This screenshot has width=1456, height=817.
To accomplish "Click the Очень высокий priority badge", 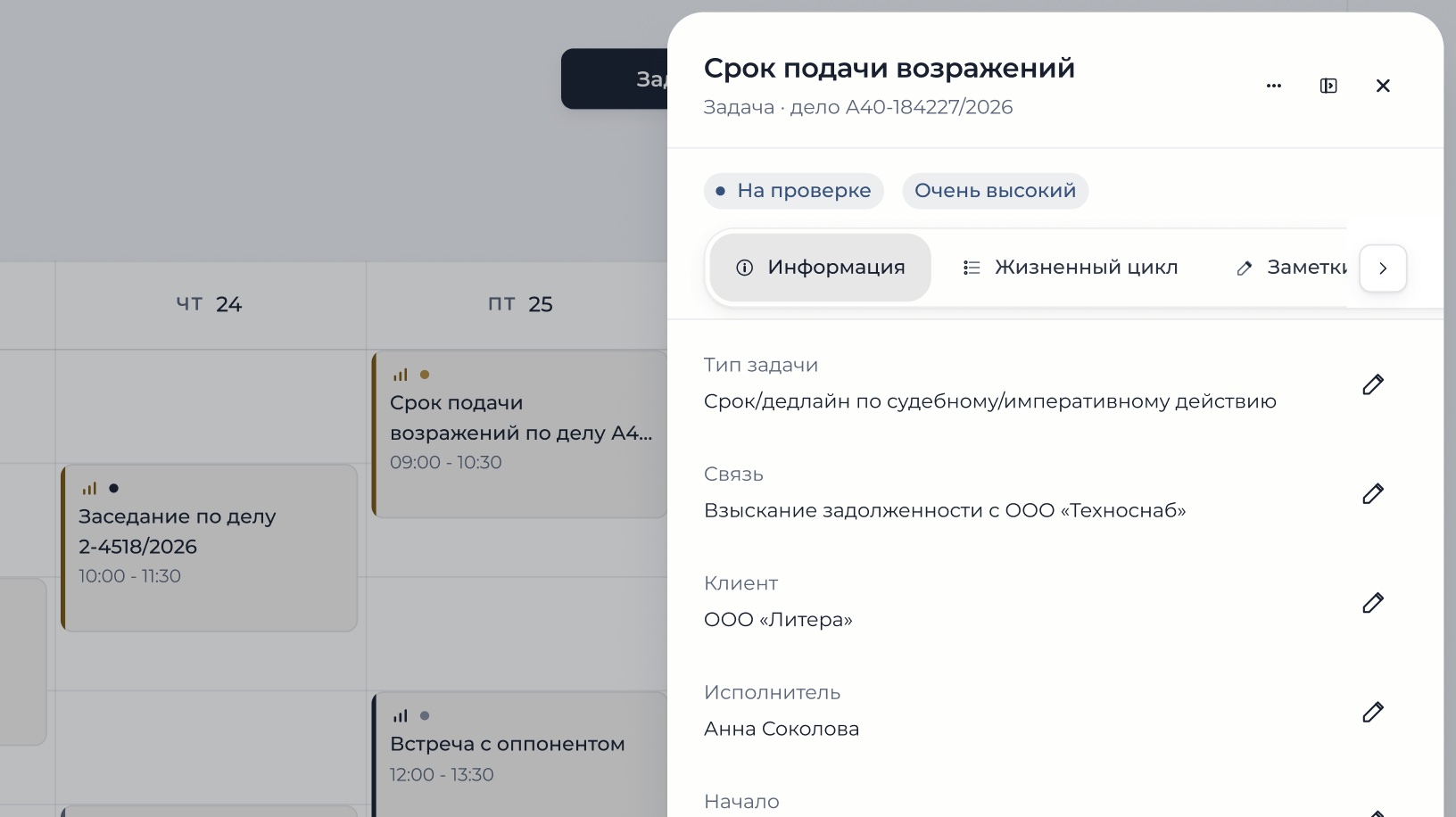I will 995,191.
